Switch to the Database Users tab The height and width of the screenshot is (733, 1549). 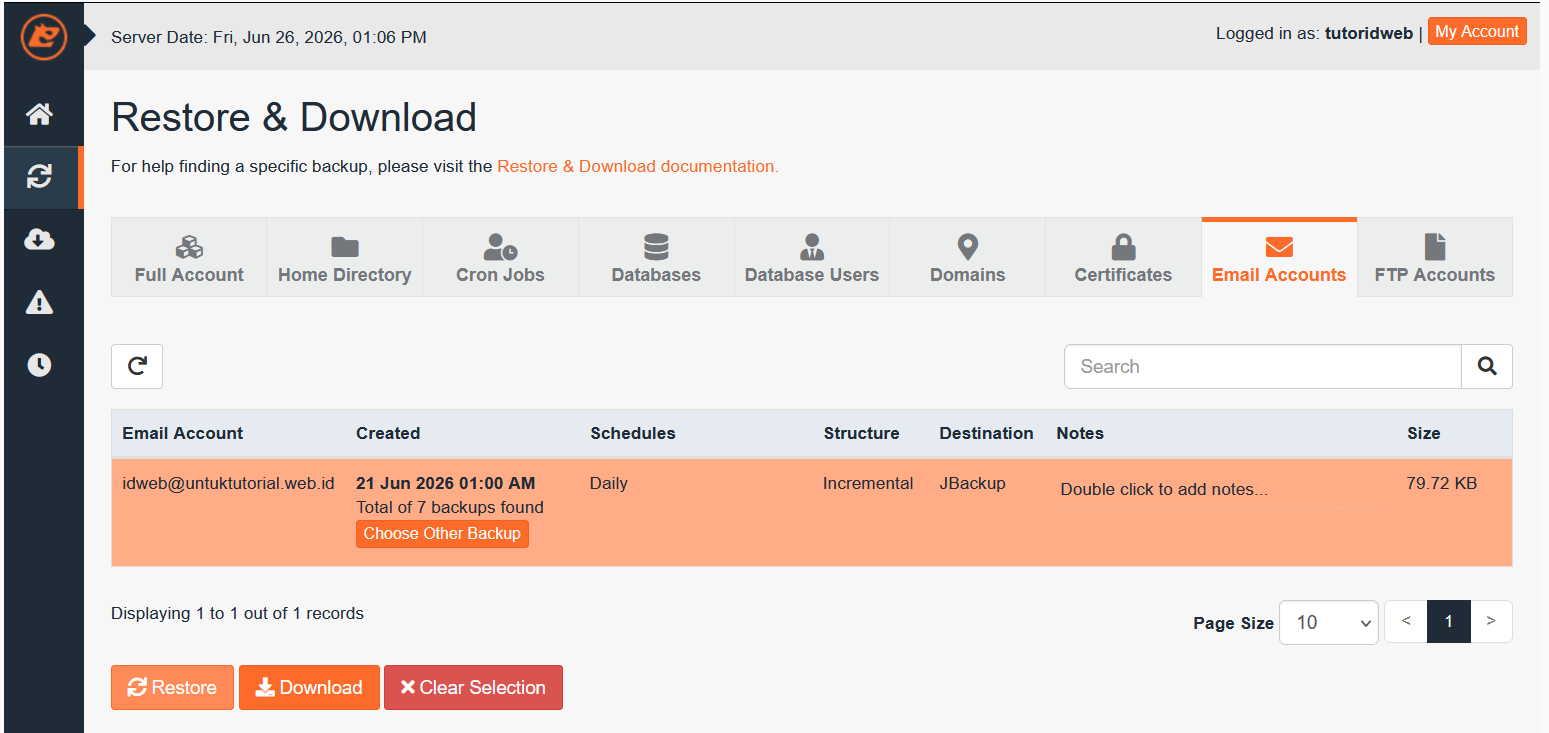812,258
